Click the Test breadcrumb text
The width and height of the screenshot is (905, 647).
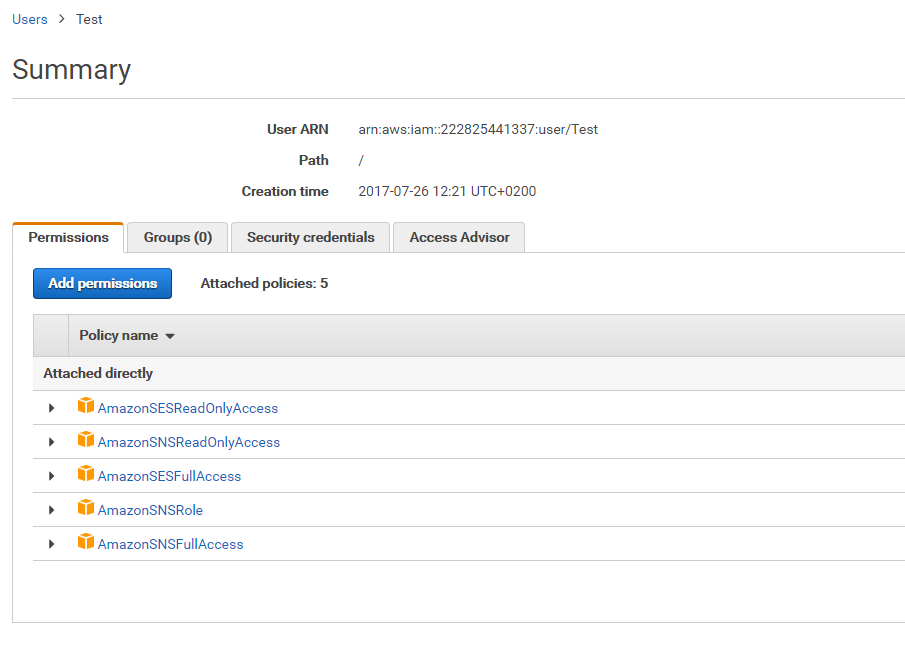[x=89, y=20]
